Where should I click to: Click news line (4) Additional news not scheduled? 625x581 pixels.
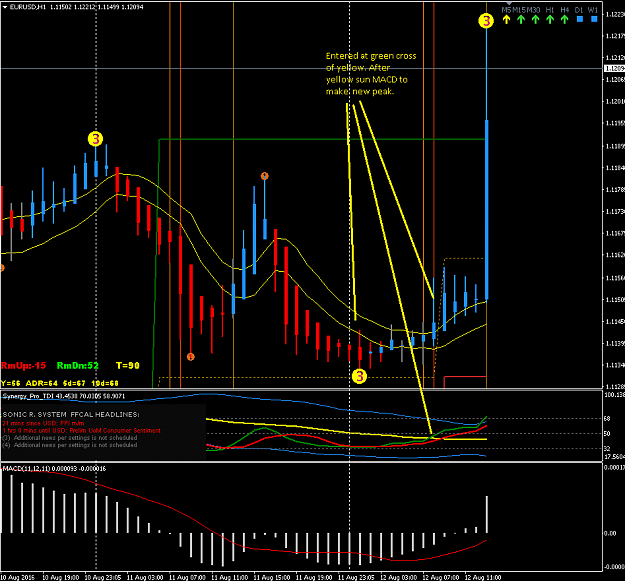[70, 445]
